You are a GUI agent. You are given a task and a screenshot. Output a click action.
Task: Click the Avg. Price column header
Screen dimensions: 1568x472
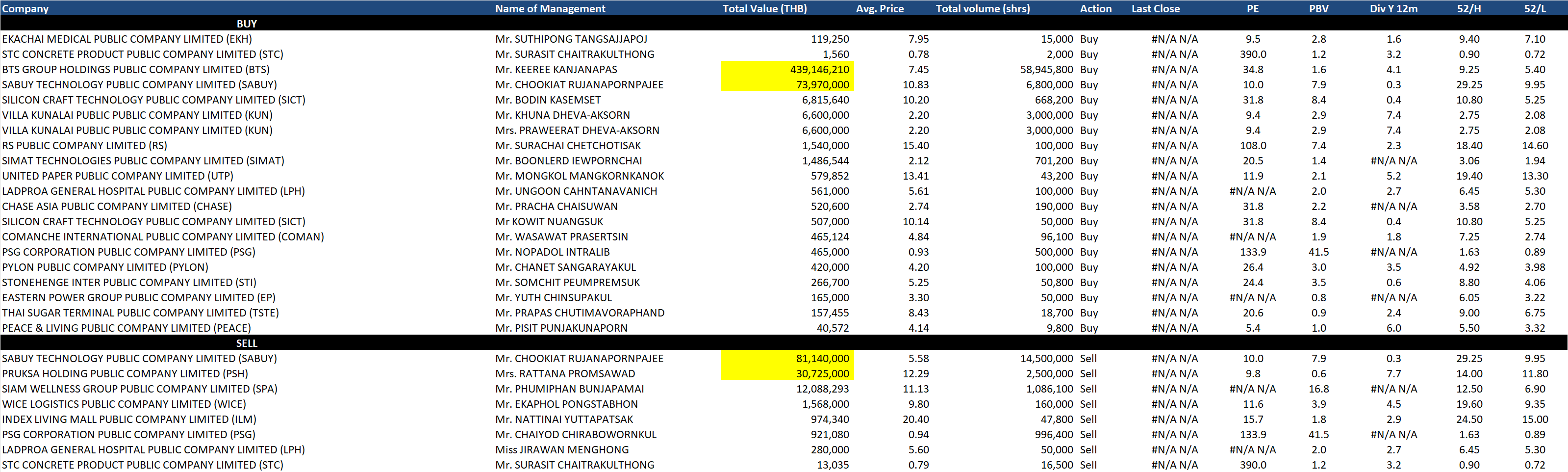click(x=879, y=8)
